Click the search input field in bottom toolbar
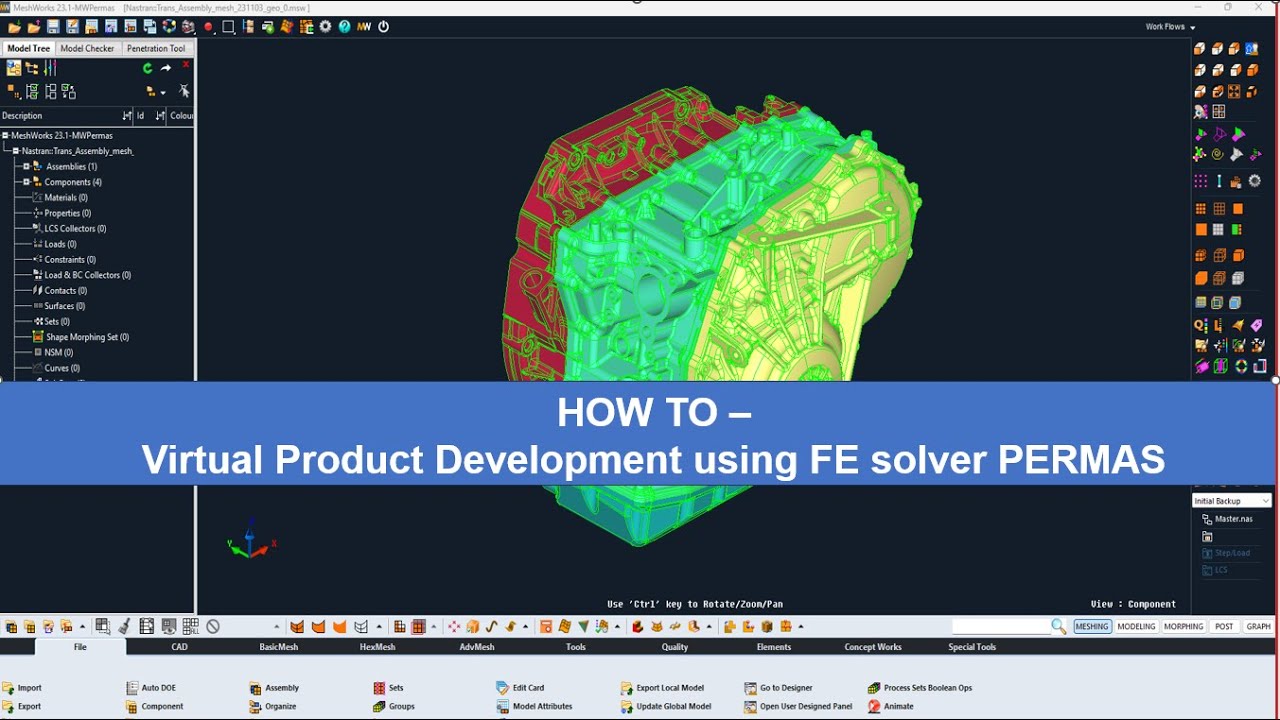Screen dimensions: 1280x720 (1000, 626)
